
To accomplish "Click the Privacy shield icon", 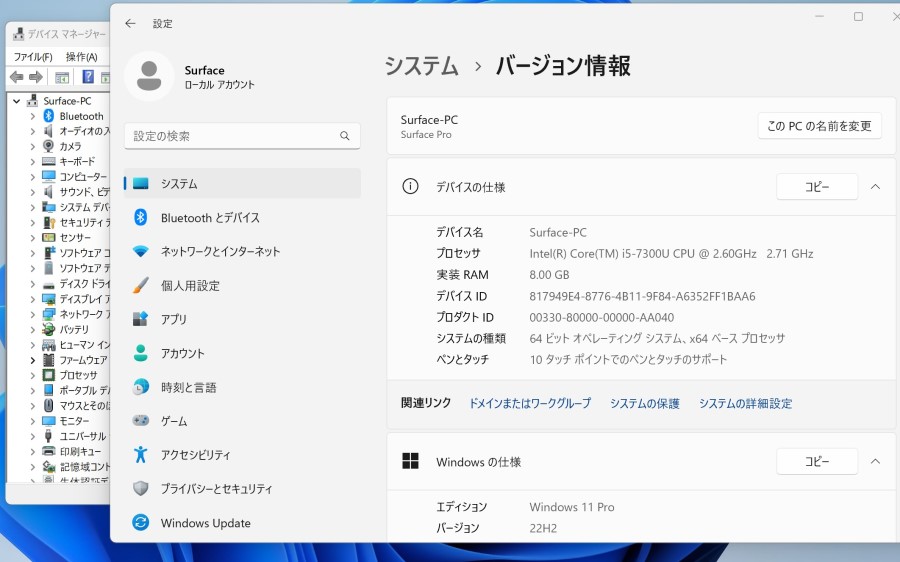I will click(141, 489).
